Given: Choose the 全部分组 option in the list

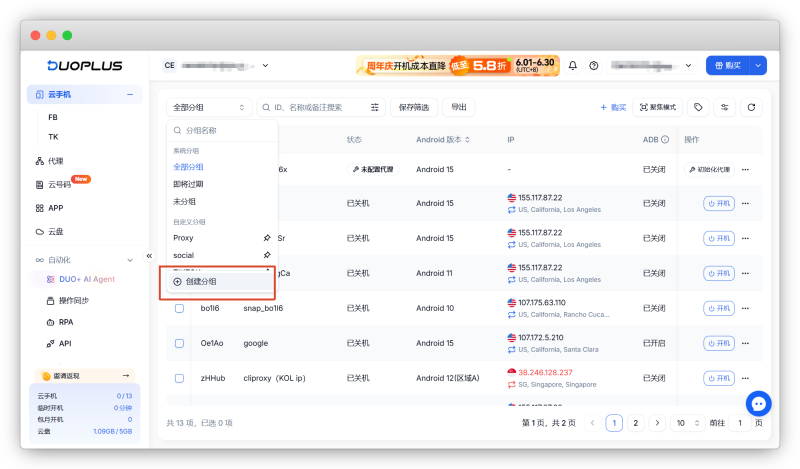Looking at the screenshot, I should click(x=188, y=167).
